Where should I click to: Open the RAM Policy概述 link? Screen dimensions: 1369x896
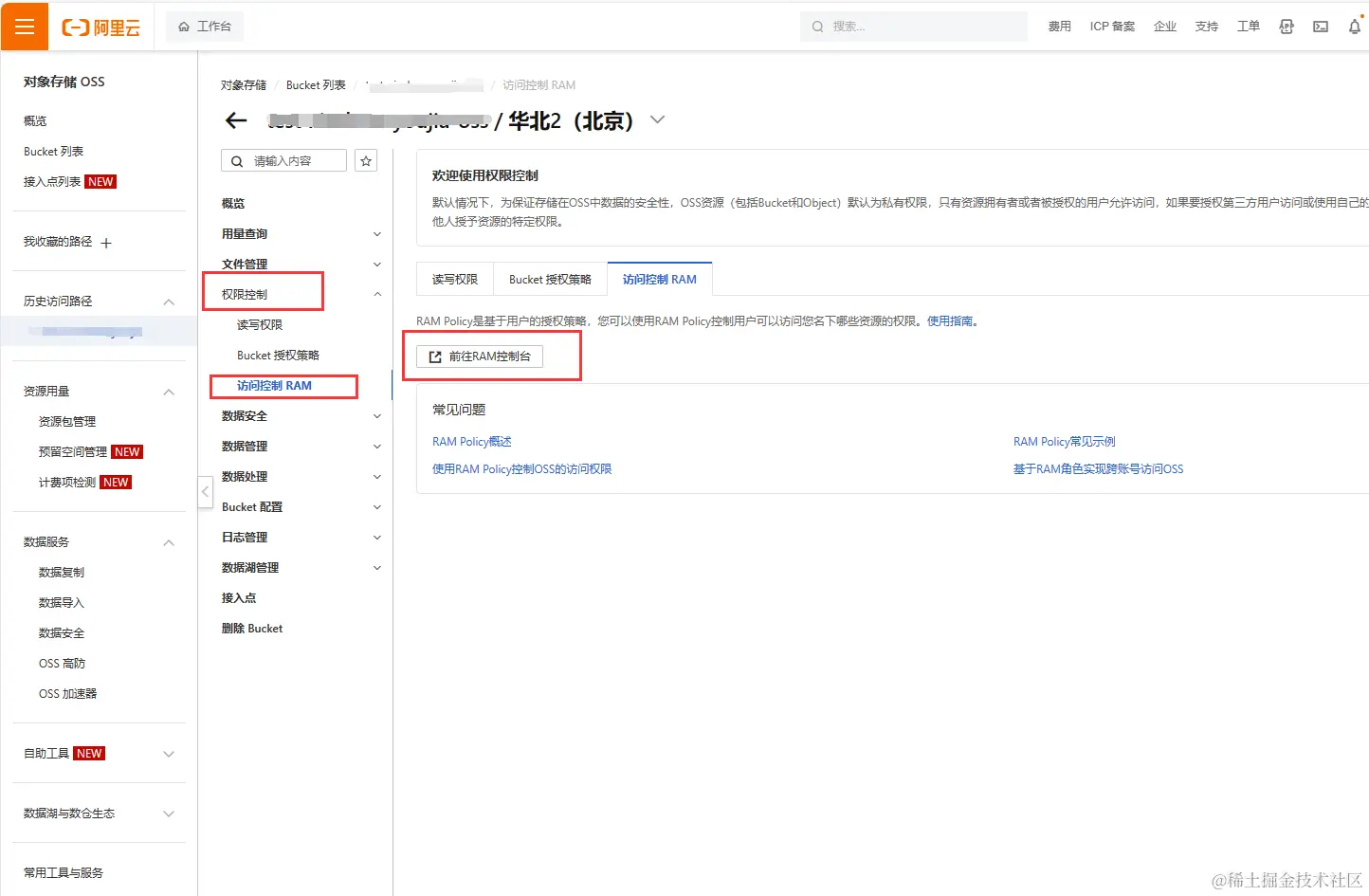(x=472, y=442)
